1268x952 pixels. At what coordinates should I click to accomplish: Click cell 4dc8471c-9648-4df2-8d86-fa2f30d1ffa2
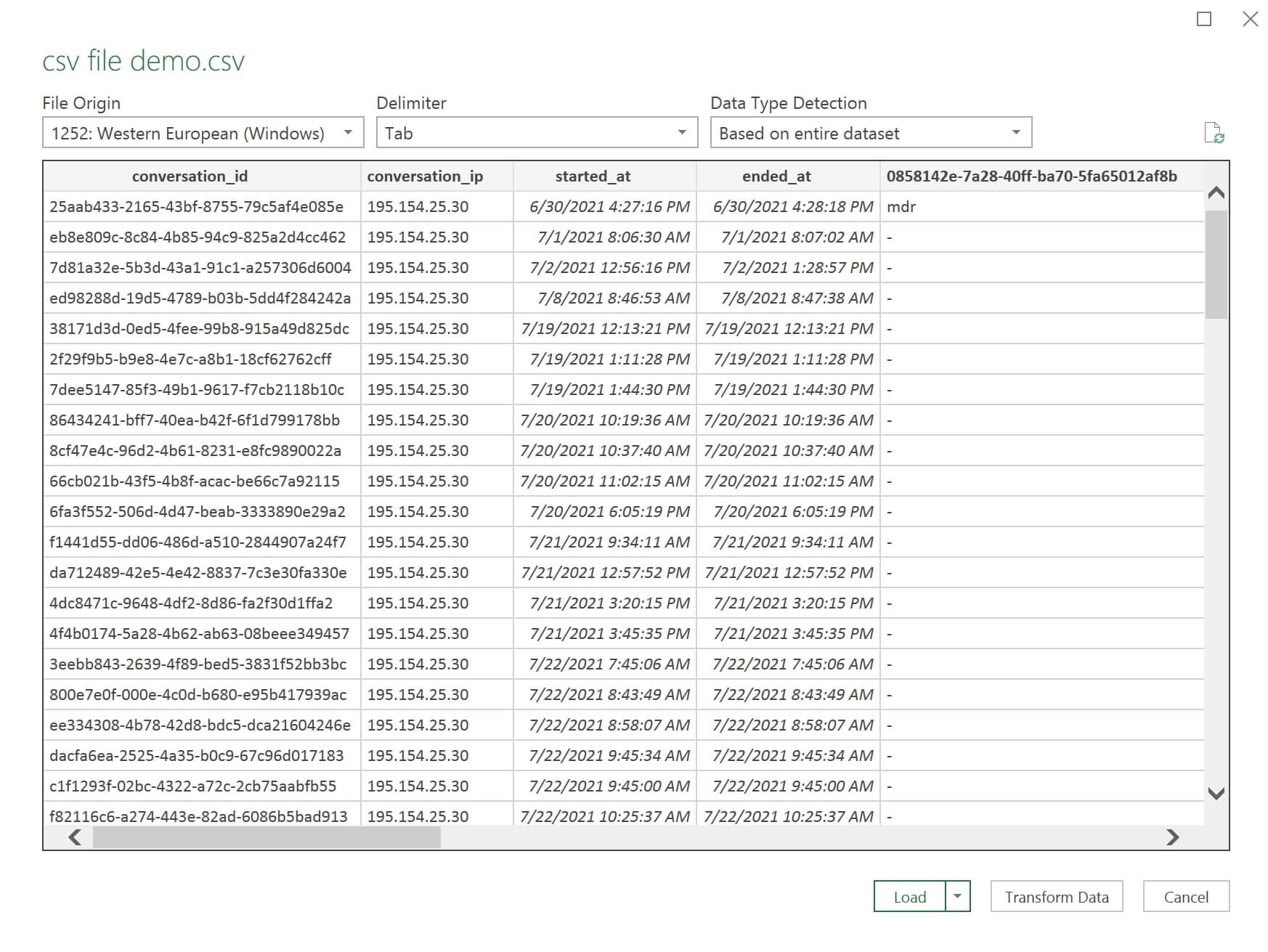202,603
